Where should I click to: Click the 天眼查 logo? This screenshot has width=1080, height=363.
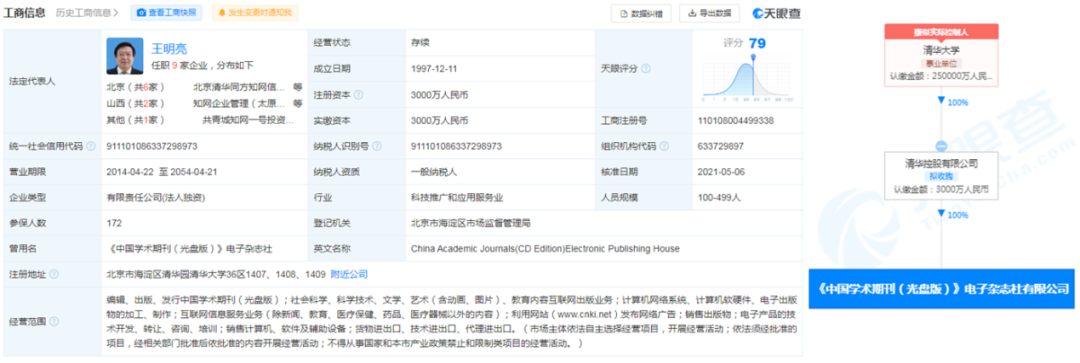click(x=776, y=13)
